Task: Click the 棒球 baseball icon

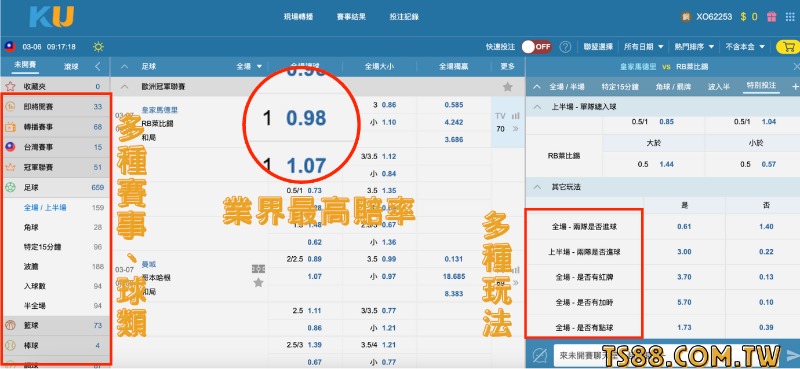Action: pyautogui.click(x=10, y=346)
